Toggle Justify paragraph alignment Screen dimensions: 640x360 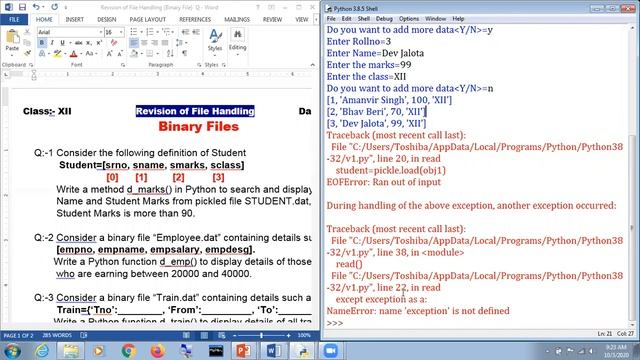[165, 43]
